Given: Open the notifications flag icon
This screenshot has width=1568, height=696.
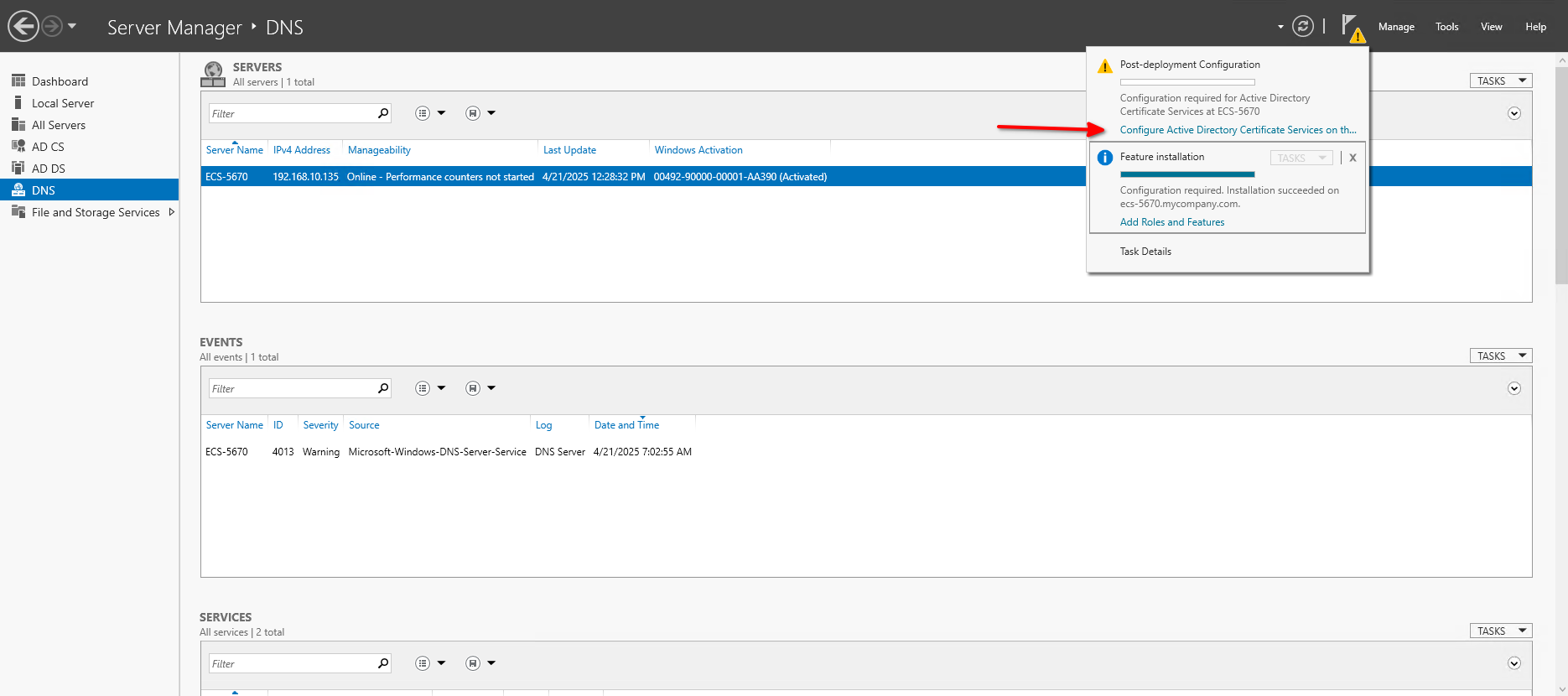Looking at the screenshot, I should tap(1350, 26).
